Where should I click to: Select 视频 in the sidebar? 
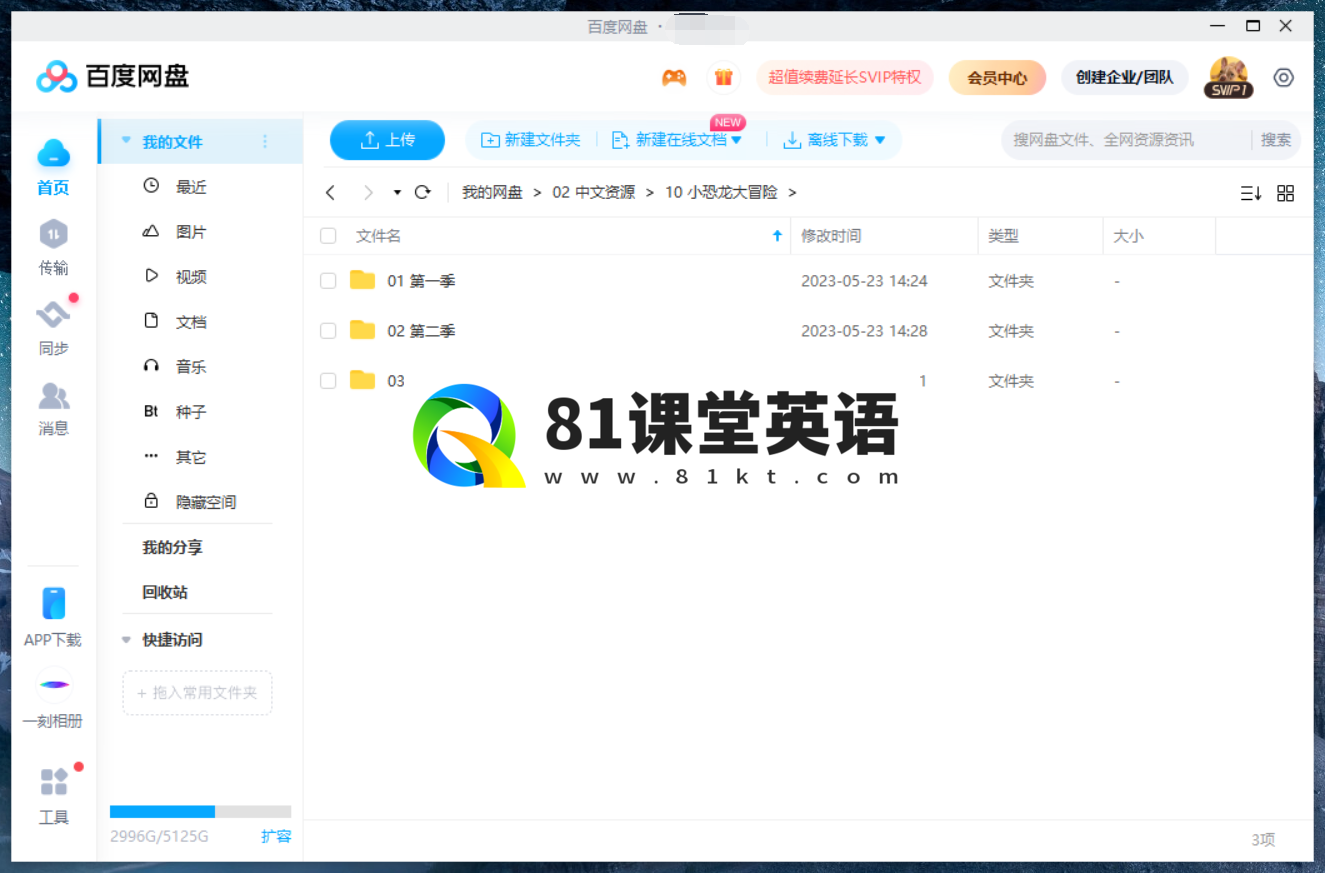191,276
